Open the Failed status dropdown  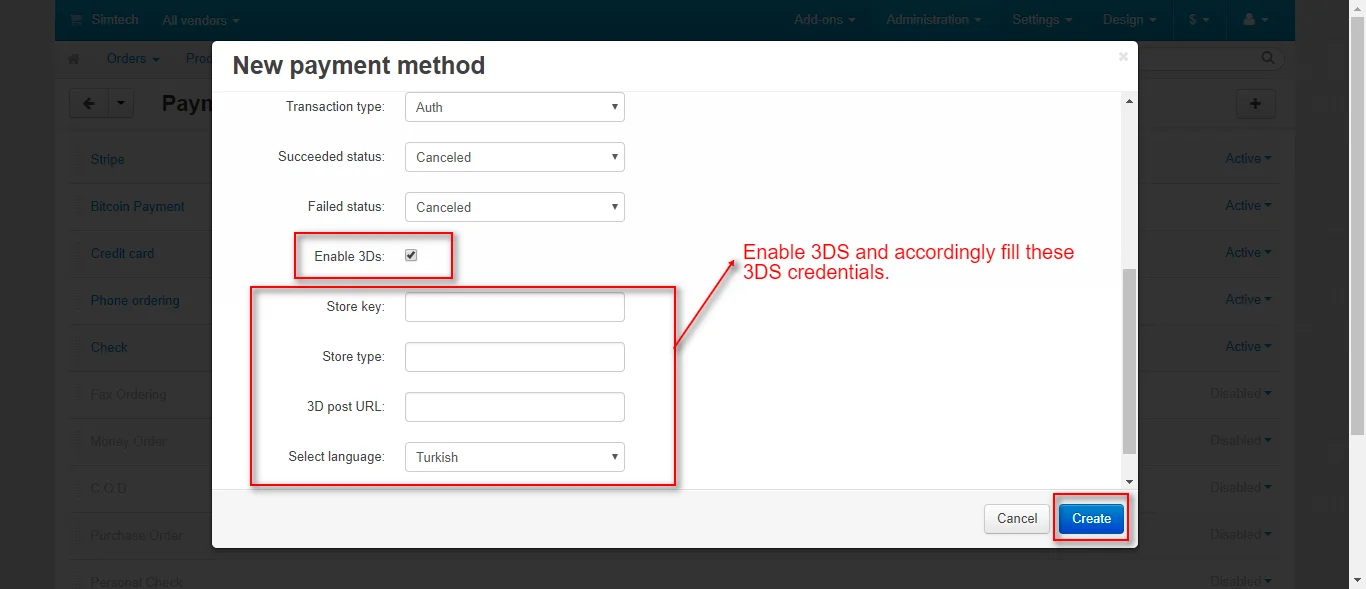coord(514,207)
